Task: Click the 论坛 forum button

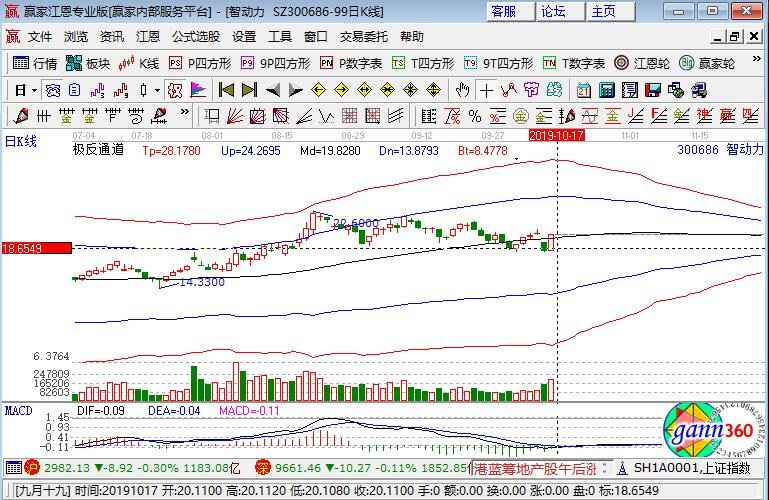Action: (560, 11)
